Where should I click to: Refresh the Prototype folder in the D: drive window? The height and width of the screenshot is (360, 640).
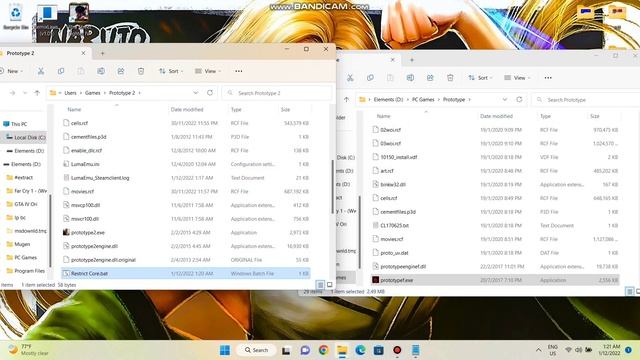pyautogui.click(x=519, y=99)
